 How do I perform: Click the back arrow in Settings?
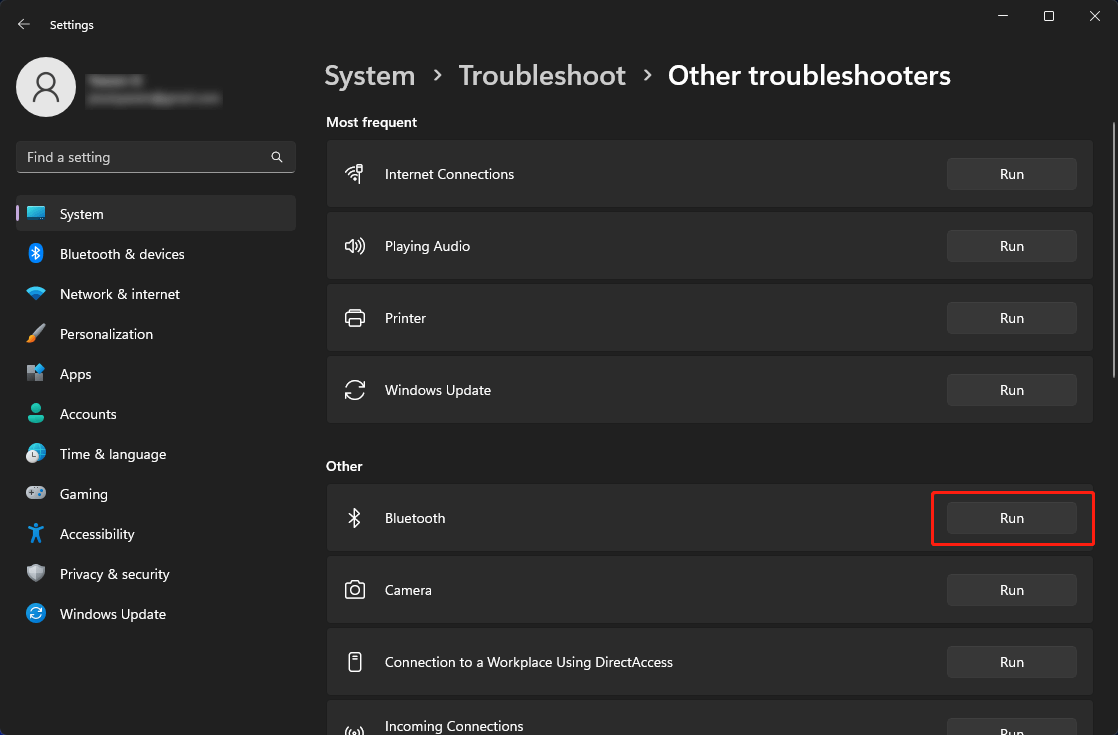click(24, 24)
